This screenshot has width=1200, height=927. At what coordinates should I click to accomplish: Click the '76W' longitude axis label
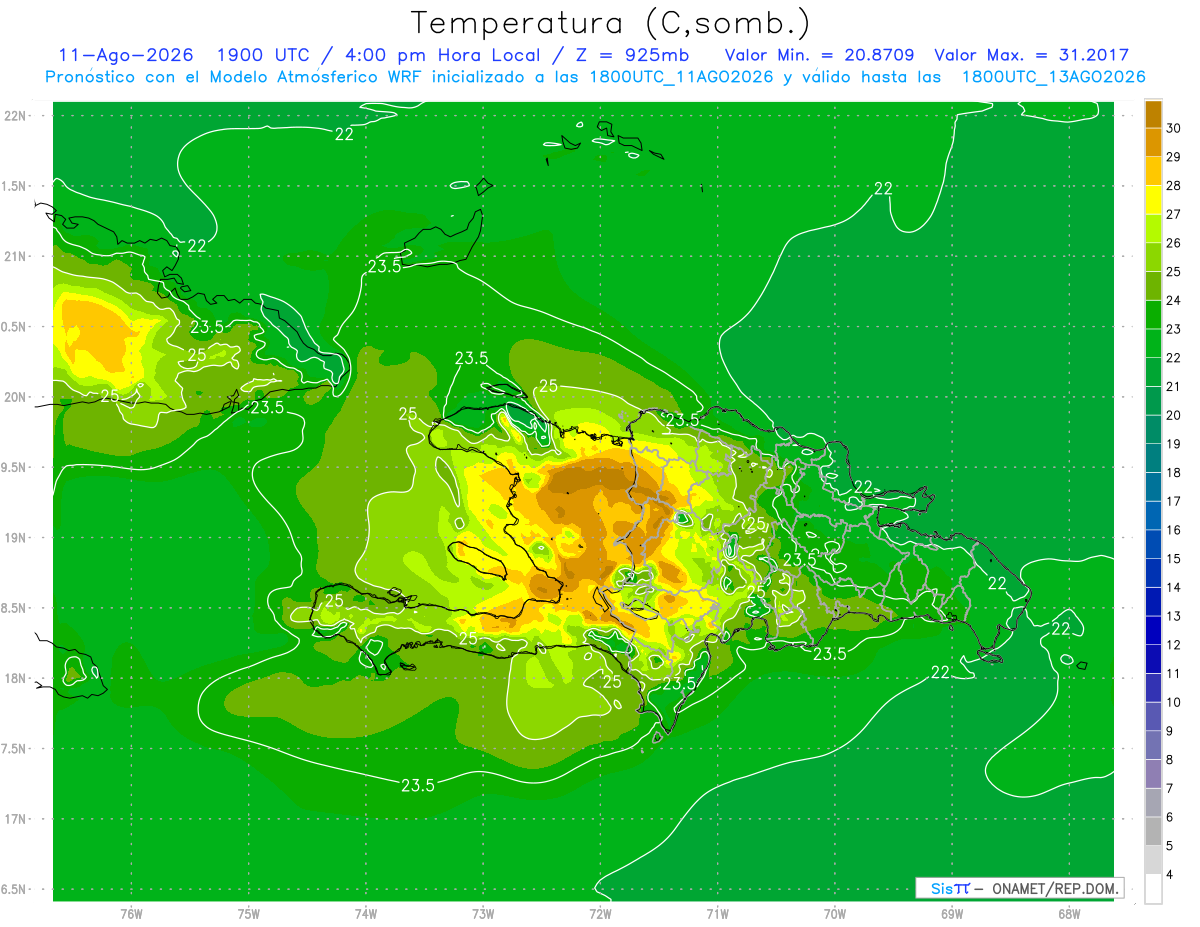131,914
